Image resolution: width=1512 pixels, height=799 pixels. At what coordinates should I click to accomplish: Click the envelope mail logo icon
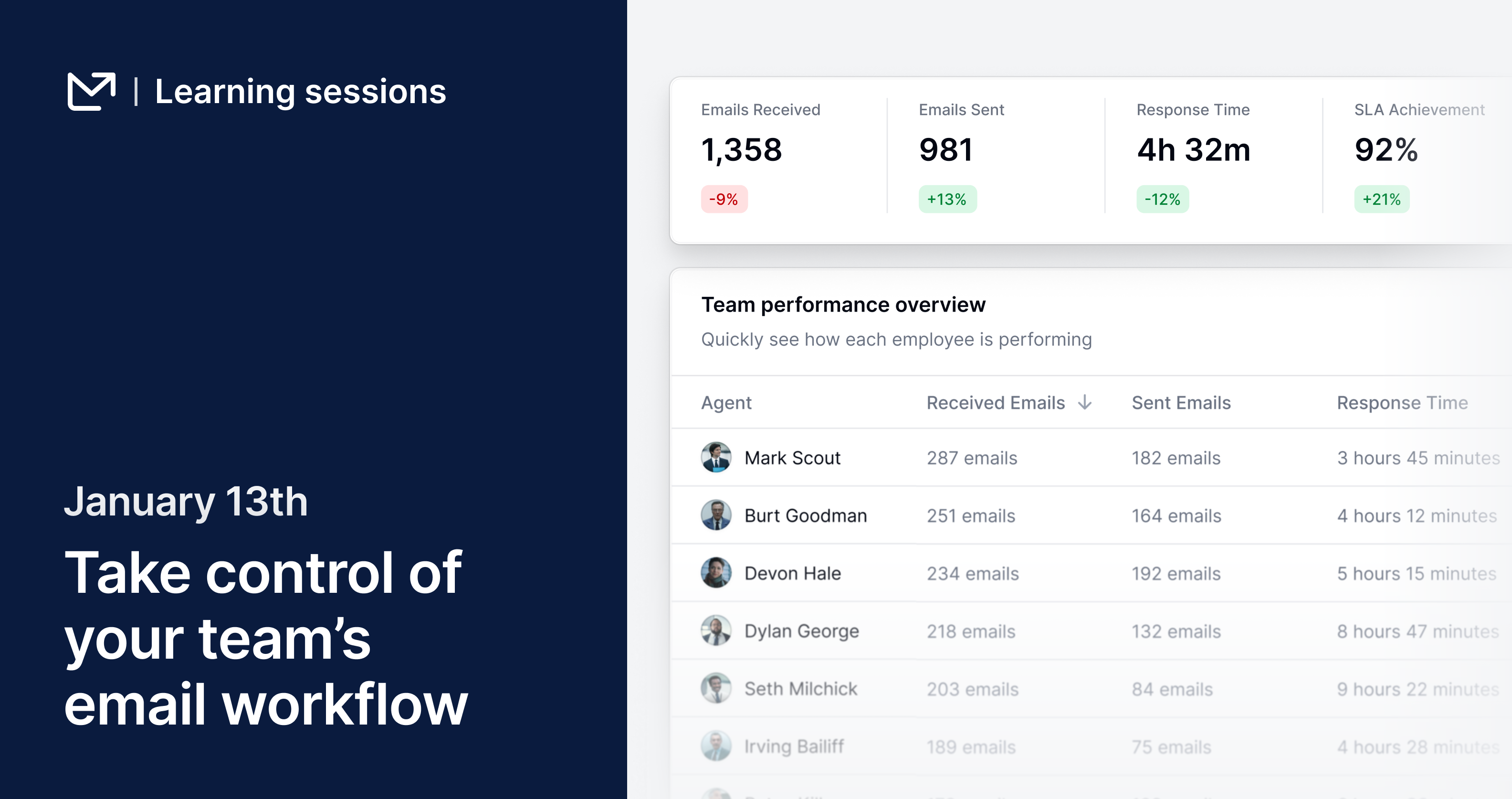click(91, 91)
